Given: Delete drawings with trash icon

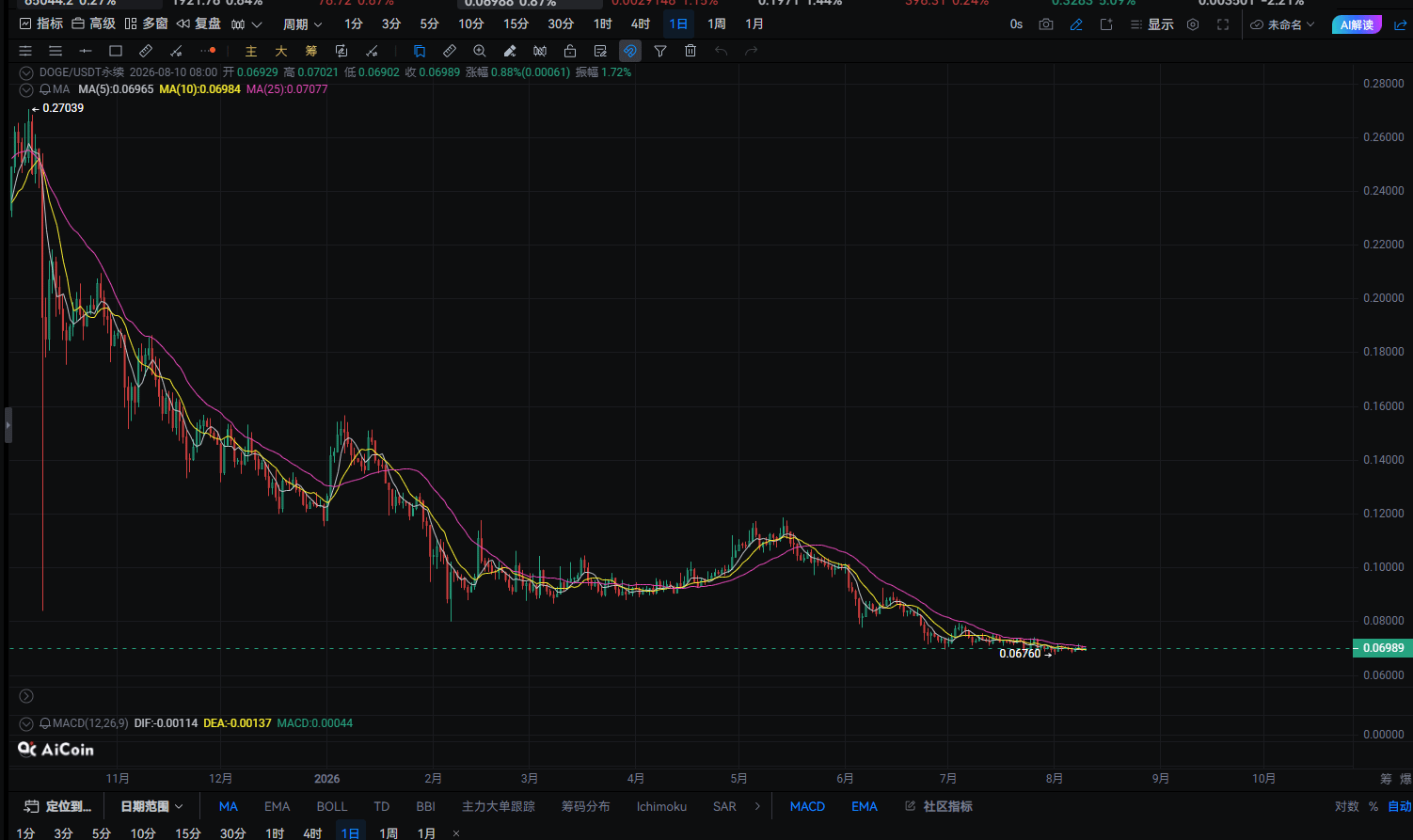Looking at the screenshot, I should click(x=691, y=51).
